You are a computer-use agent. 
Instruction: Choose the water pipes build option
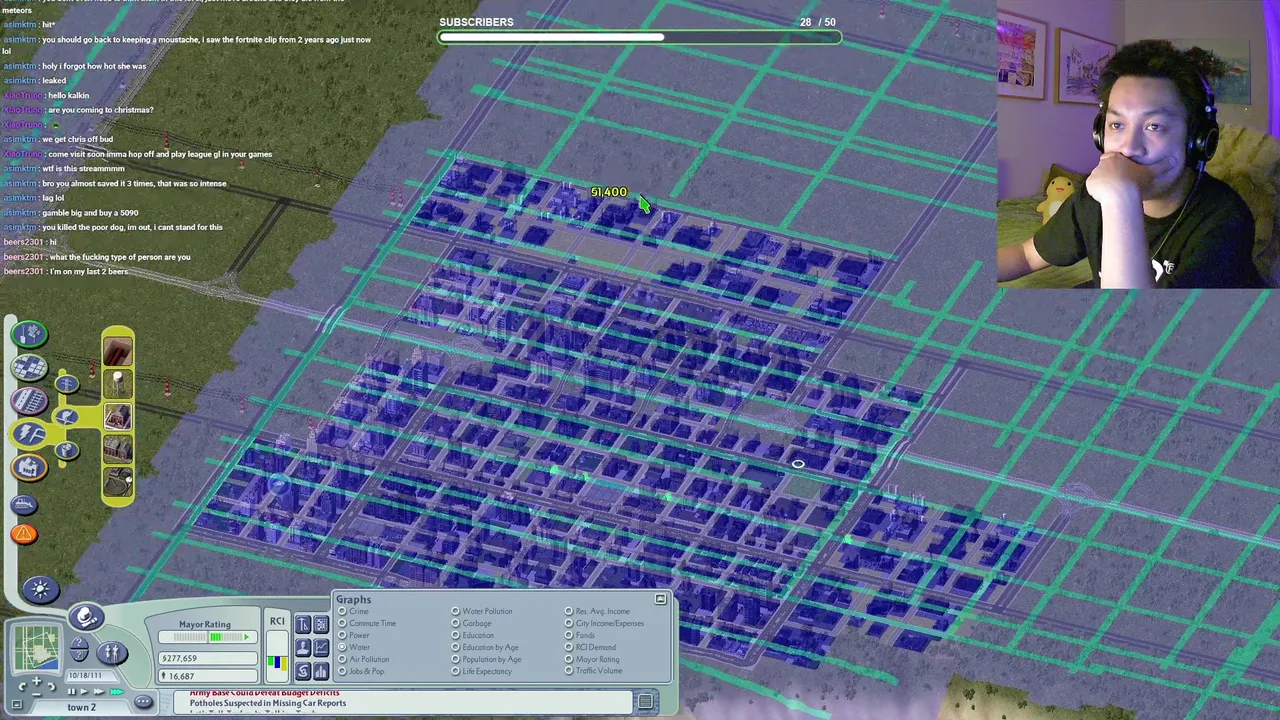click(x=118, y=352)
